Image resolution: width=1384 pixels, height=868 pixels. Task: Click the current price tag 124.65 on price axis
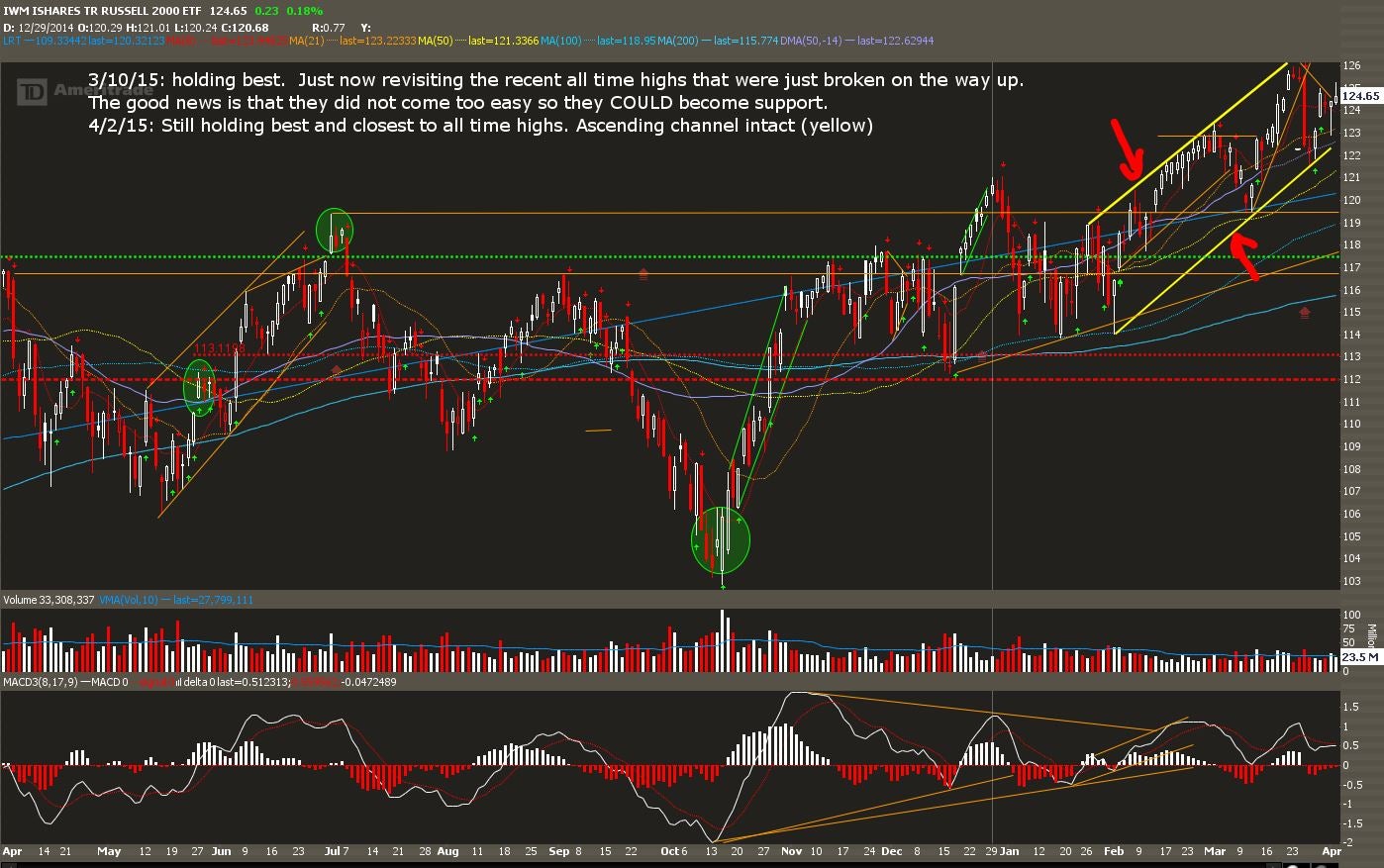[1359, 96]
